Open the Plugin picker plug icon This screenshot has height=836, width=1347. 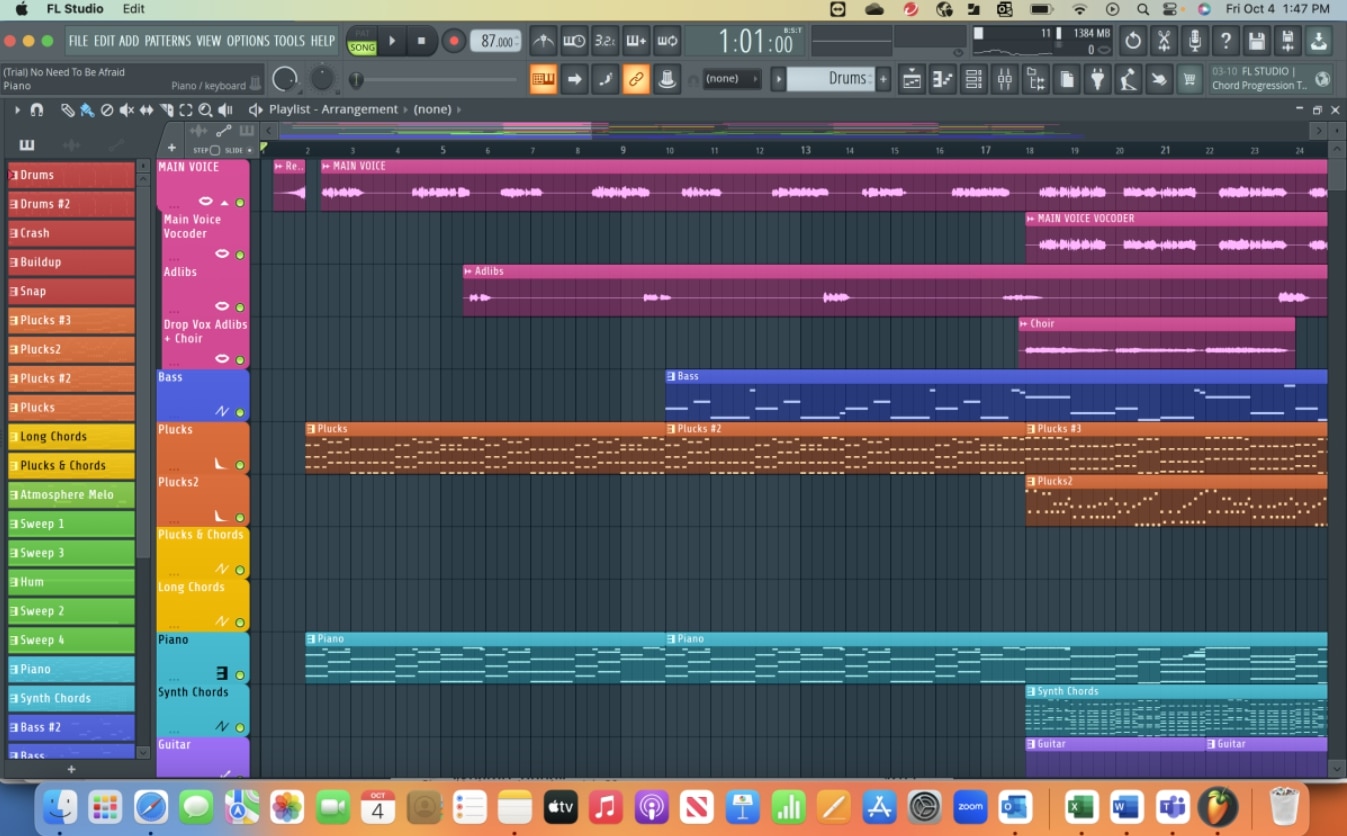pyautogui.click(x=1096, y=78)
